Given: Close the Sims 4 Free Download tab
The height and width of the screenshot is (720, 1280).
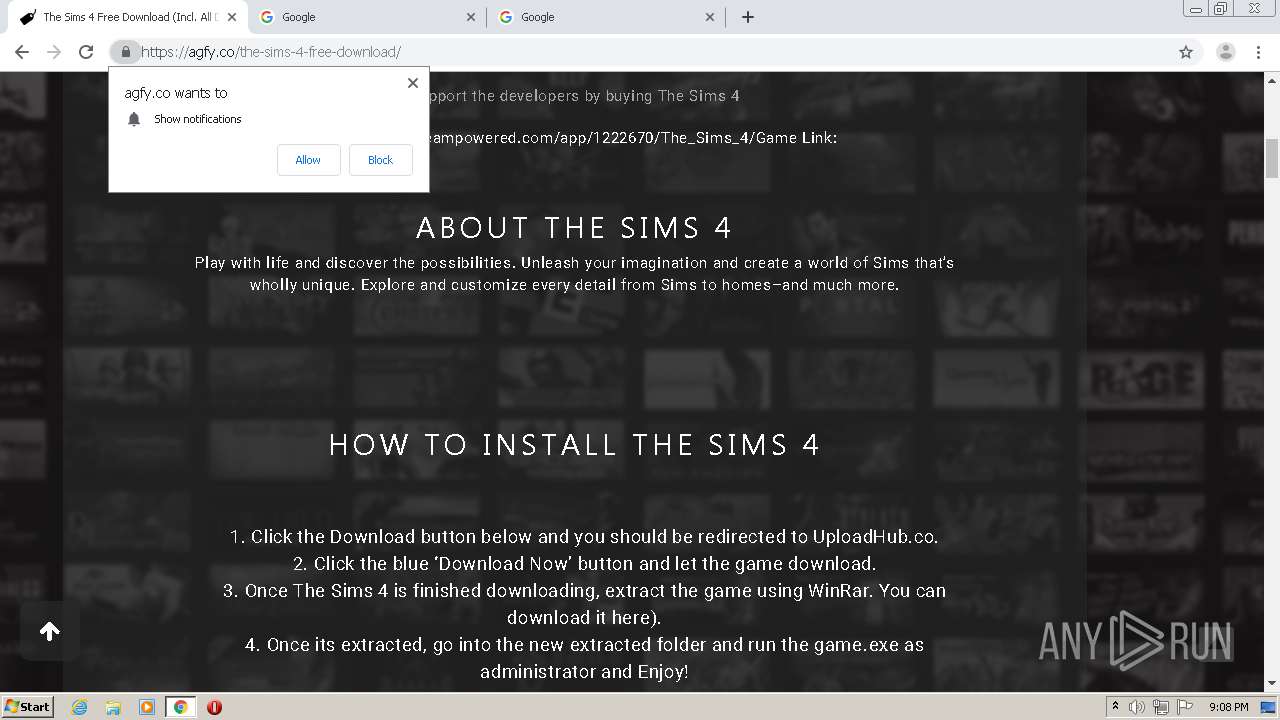Looking at the screenshot, I should click(x=231, y=17).
